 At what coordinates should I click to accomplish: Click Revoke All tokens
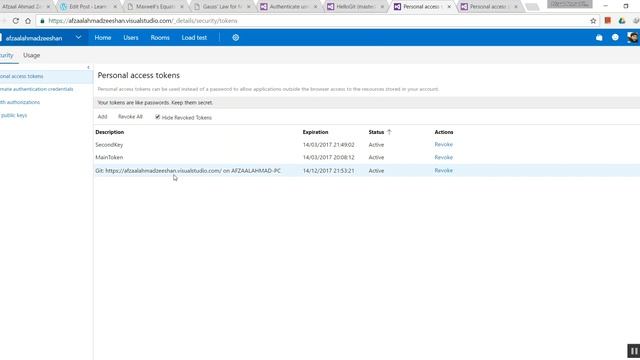[x=130, y=117]
